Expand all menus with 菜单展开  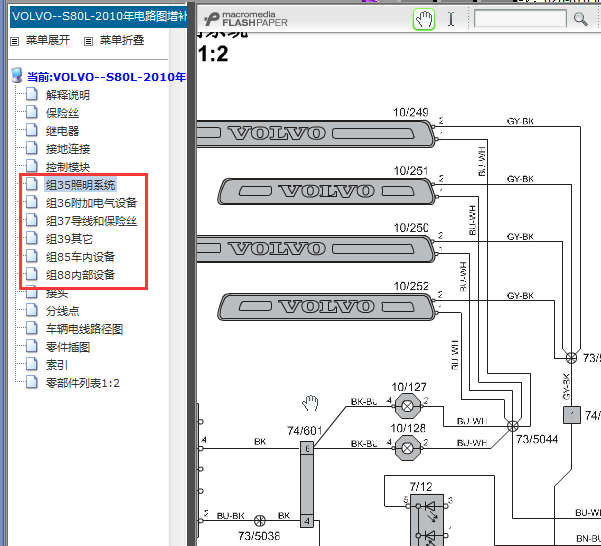(48, 40)
